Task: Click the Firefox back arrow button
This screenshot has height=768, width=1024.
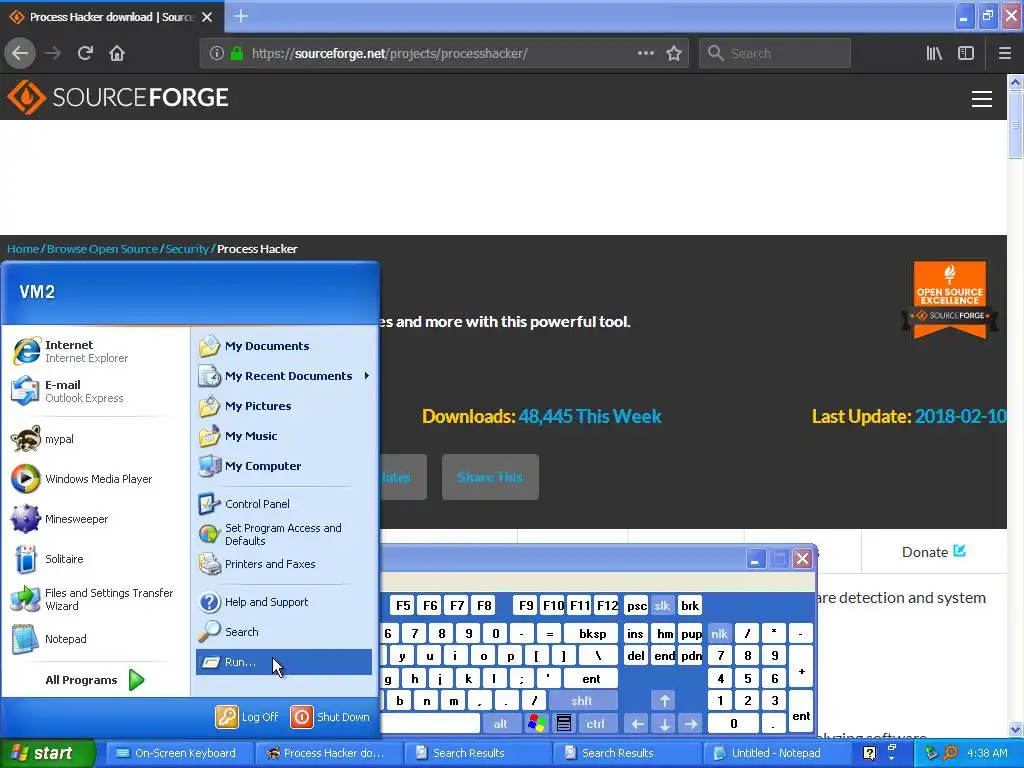Action: point(20,53)
